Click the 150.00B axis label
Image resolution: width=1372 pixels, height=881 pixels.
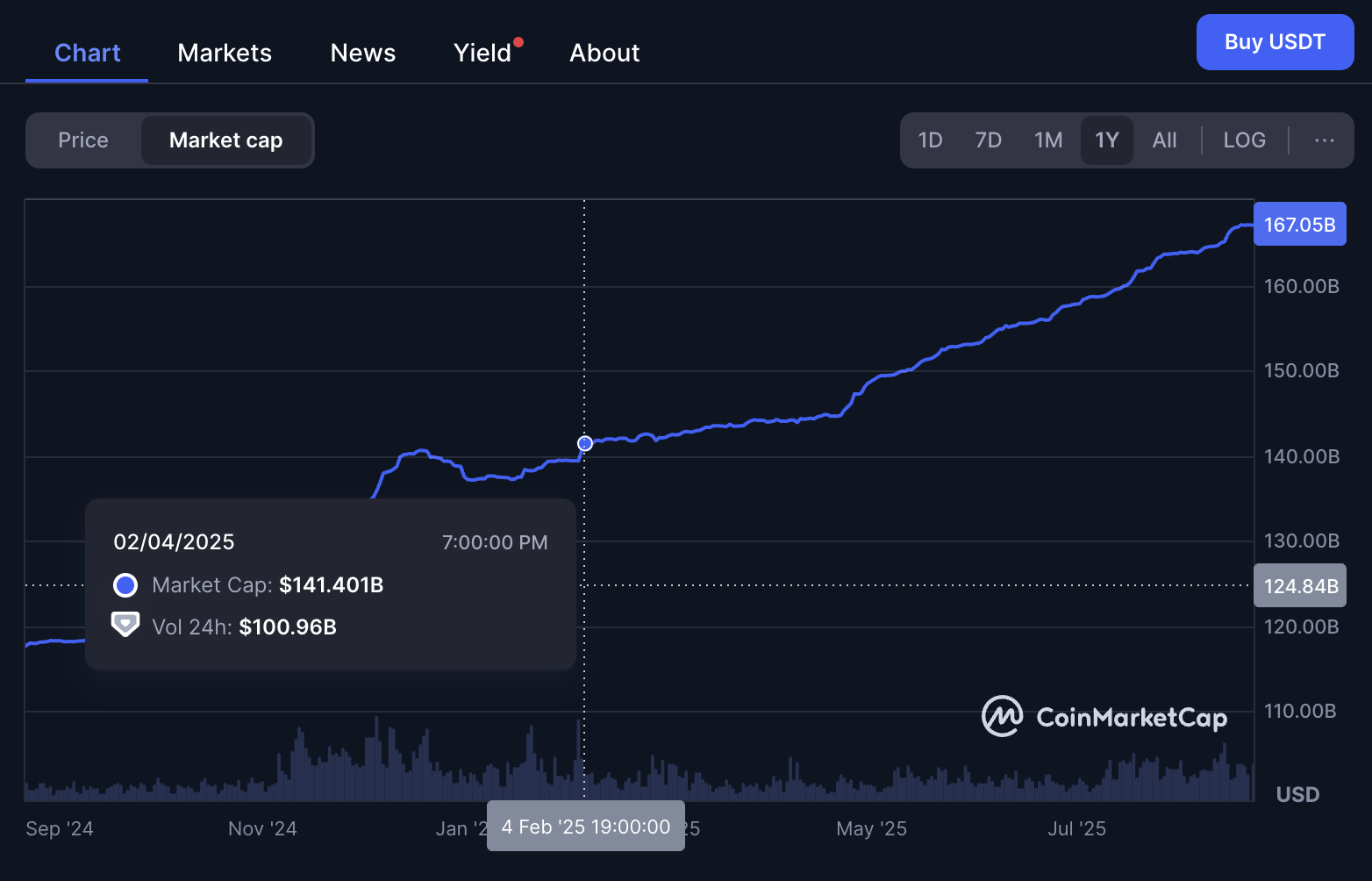(1301, 370)
